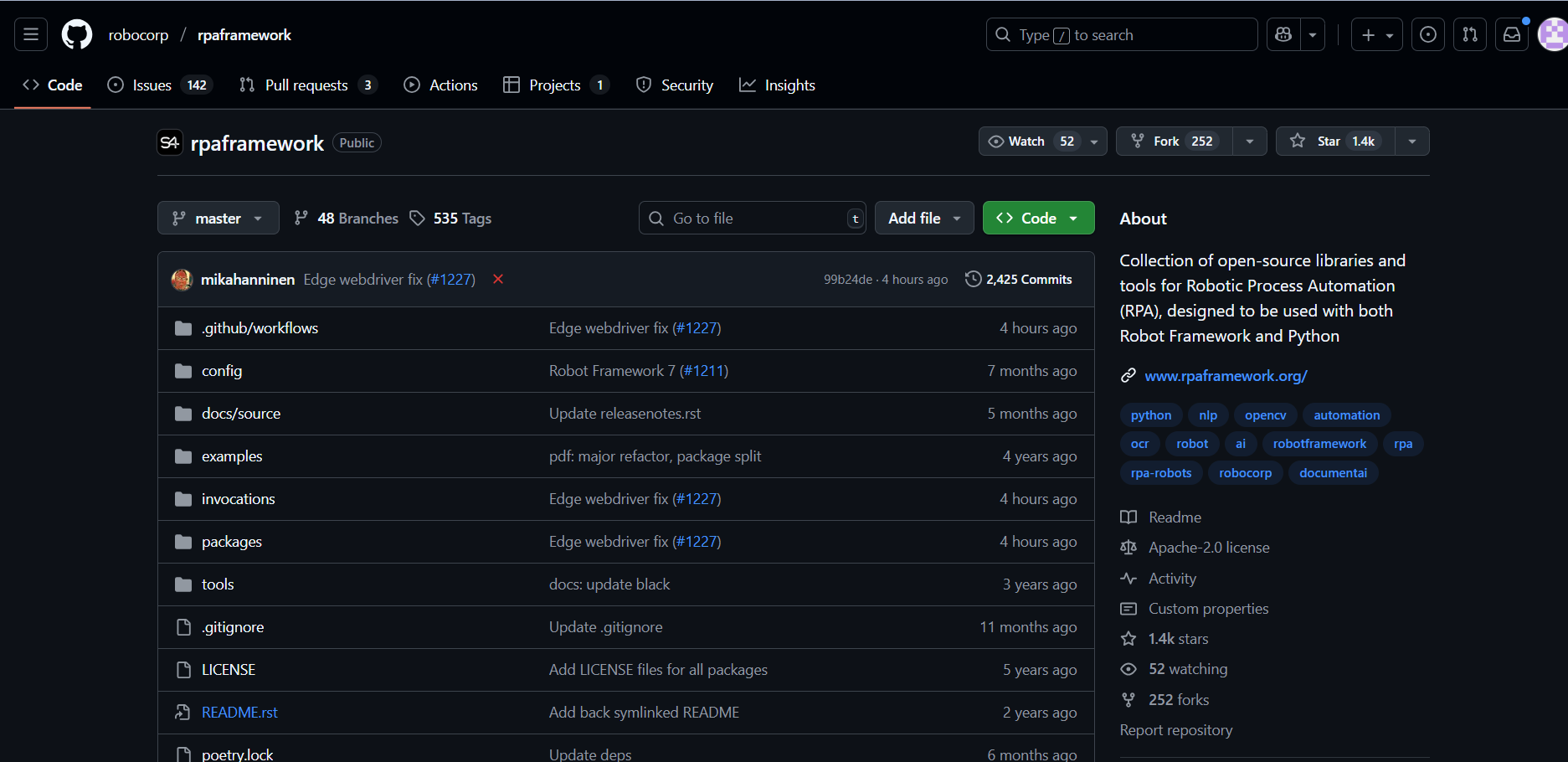
Task: Click the .gitignore file icon
Action: coord(183,626)
